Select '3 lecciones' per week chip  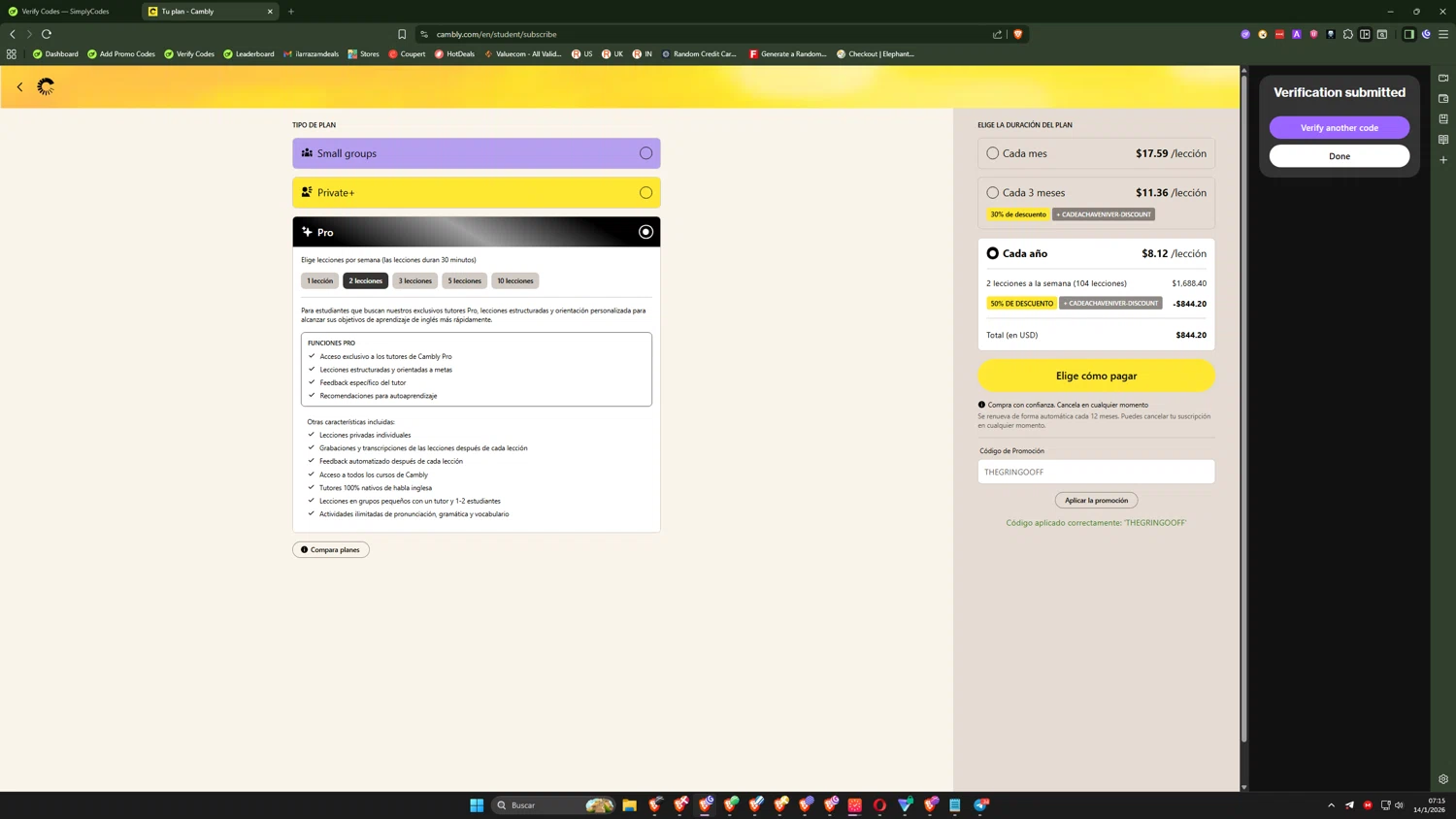415,280
